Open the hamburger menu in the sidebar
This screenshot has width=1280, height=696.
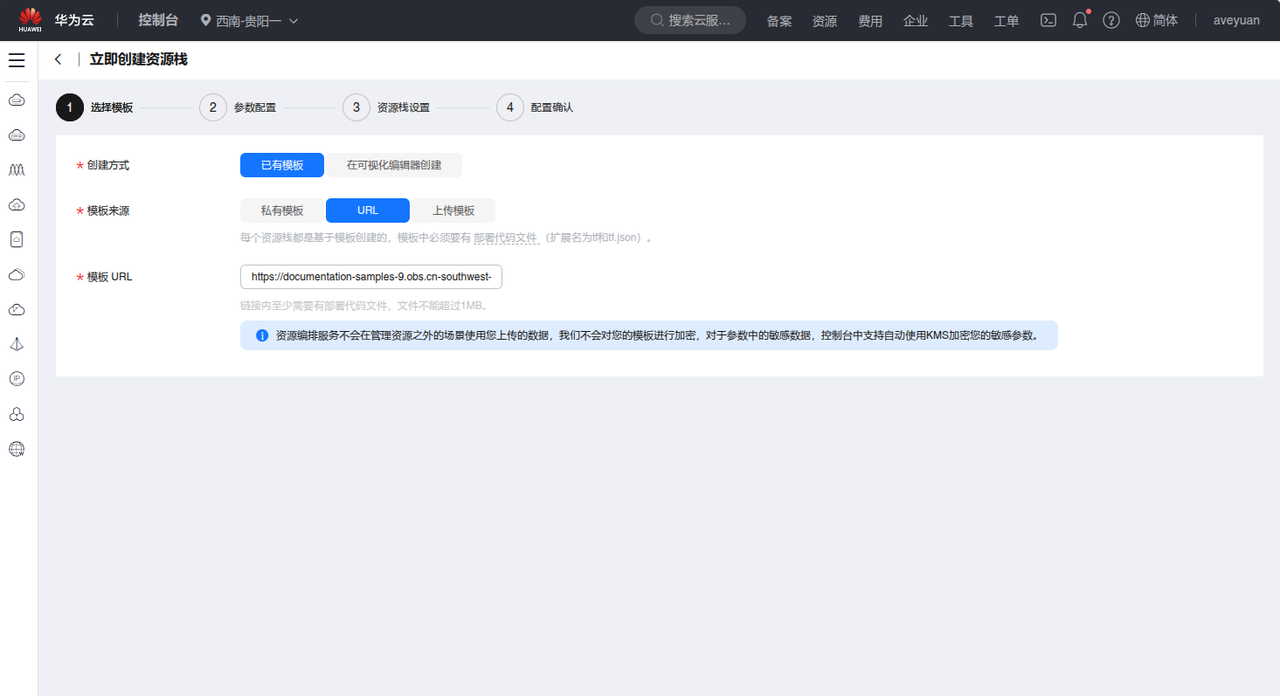(x=16, y=60)
